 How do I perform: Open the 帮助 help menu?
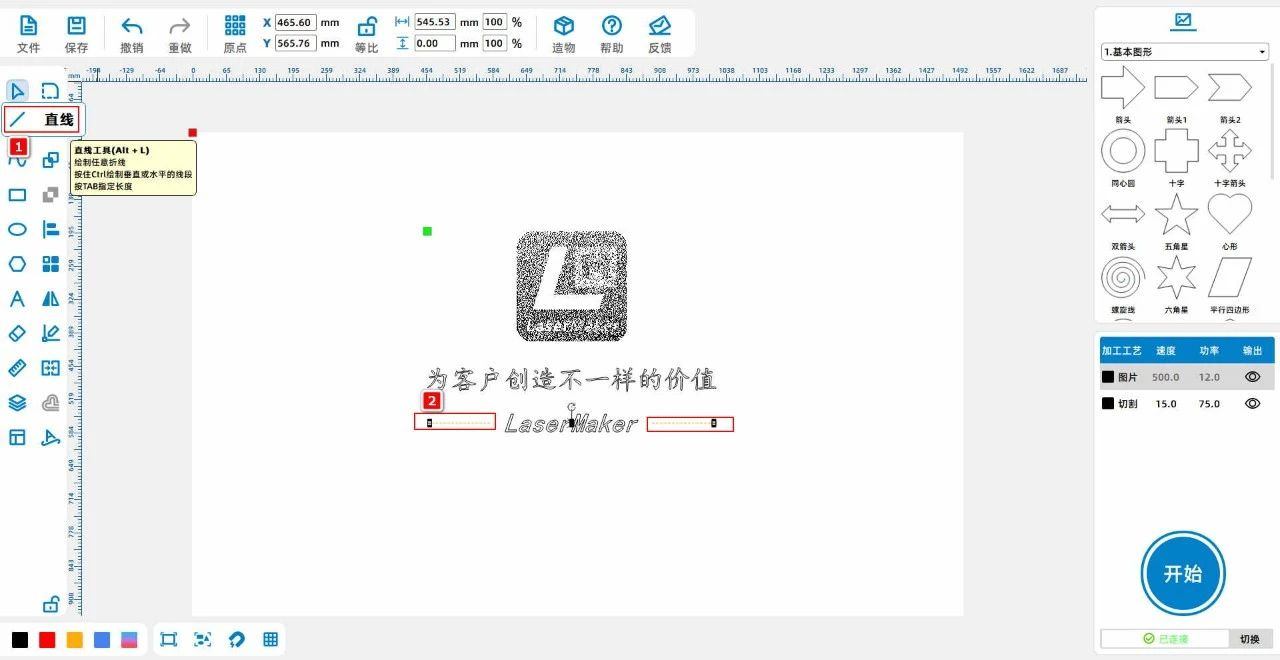[x=611, y=33]
